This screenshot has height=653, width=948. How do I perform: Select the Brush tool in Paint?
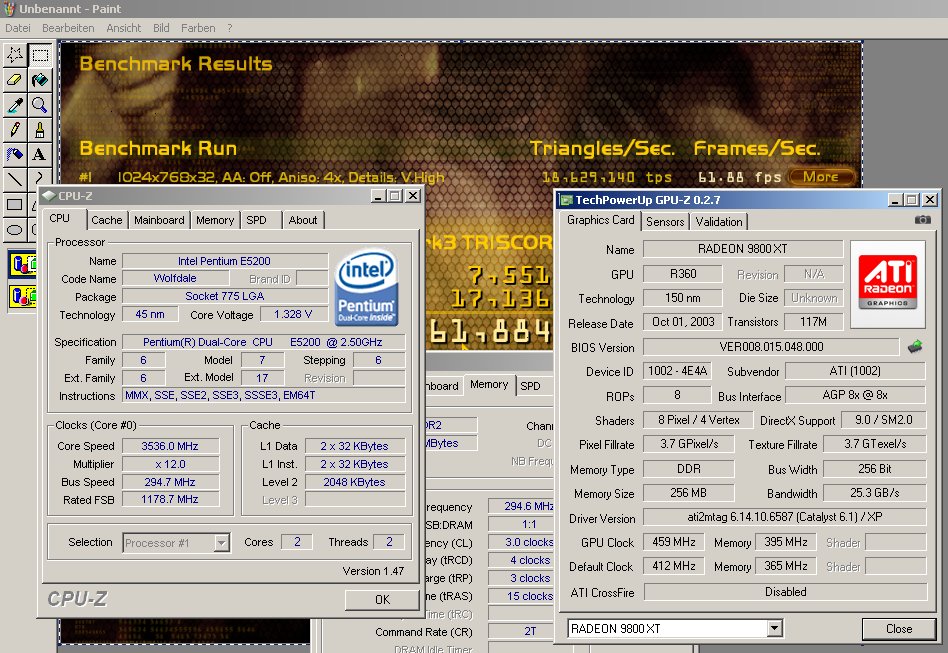pos(40,129)
